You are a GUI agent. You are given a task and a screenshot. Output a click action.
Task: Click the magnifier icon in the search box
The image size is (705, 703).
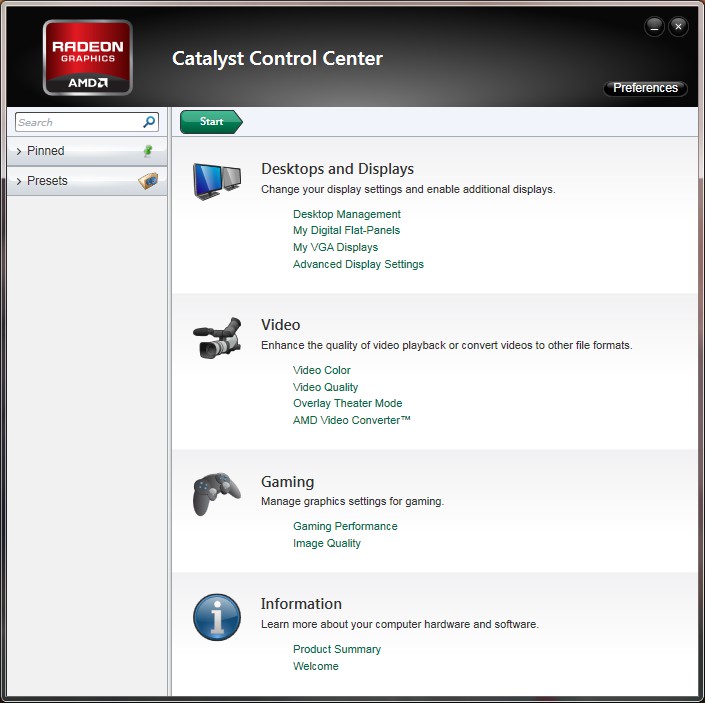[149, 122]
